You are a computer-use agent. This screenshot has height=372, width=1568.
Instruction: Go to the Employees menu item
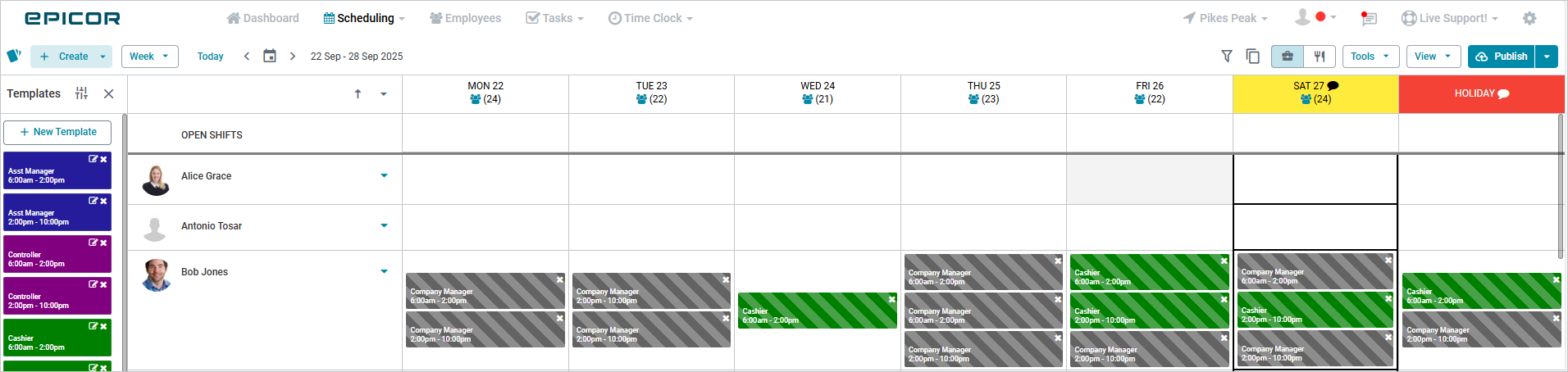click(465, 18)
